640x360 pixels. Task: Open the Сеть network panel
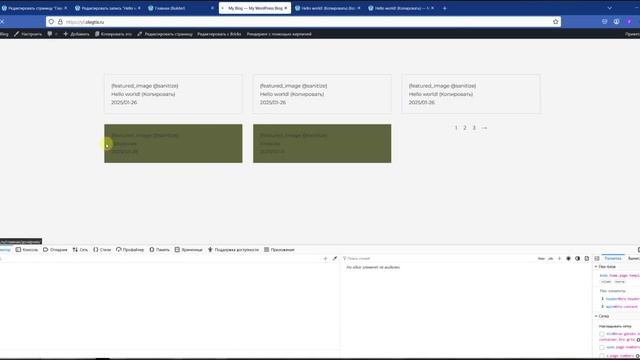[x=80, y=249]
